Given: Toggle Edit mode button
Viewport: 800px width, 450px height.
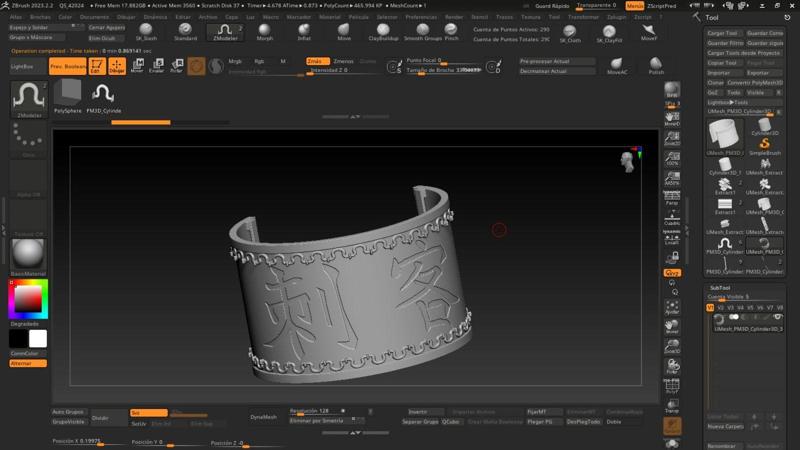Looking at the screenshot, I should 97,66.
